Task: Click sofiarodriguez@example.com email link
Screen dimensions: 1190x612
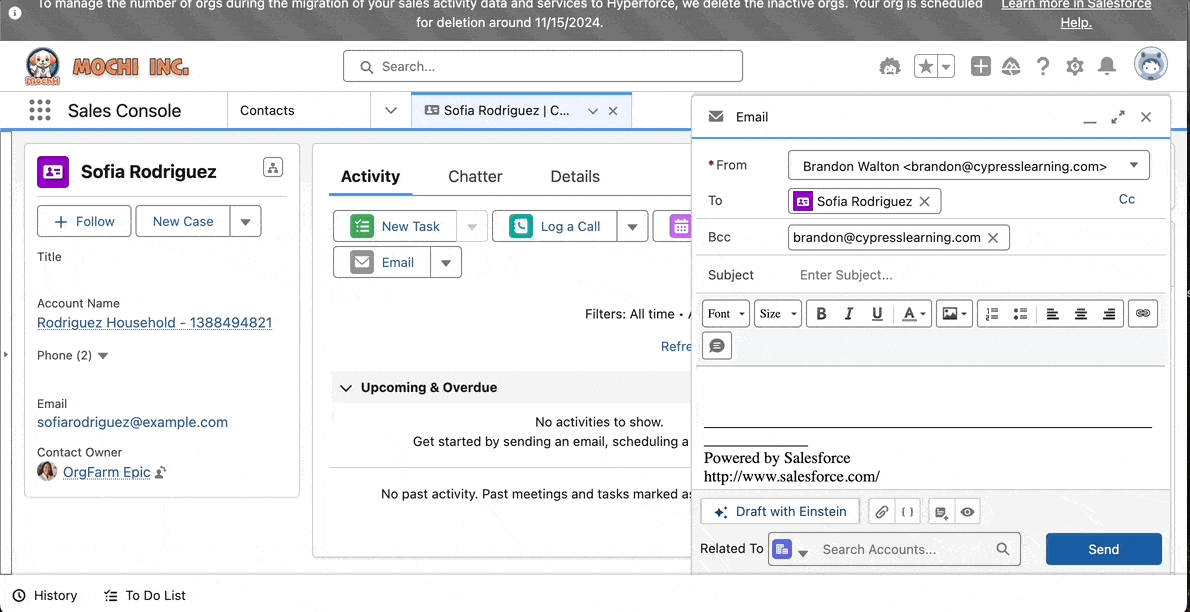Action: point(133,422)
